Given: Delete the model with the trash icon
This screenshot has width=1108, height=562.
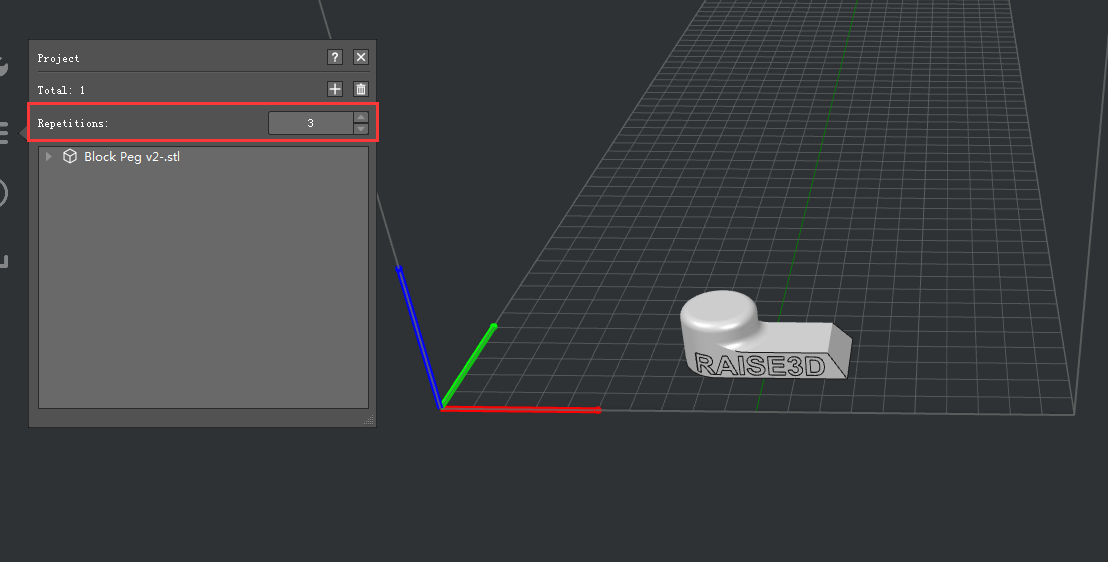Looking at the screenshot, I should 360,89.
